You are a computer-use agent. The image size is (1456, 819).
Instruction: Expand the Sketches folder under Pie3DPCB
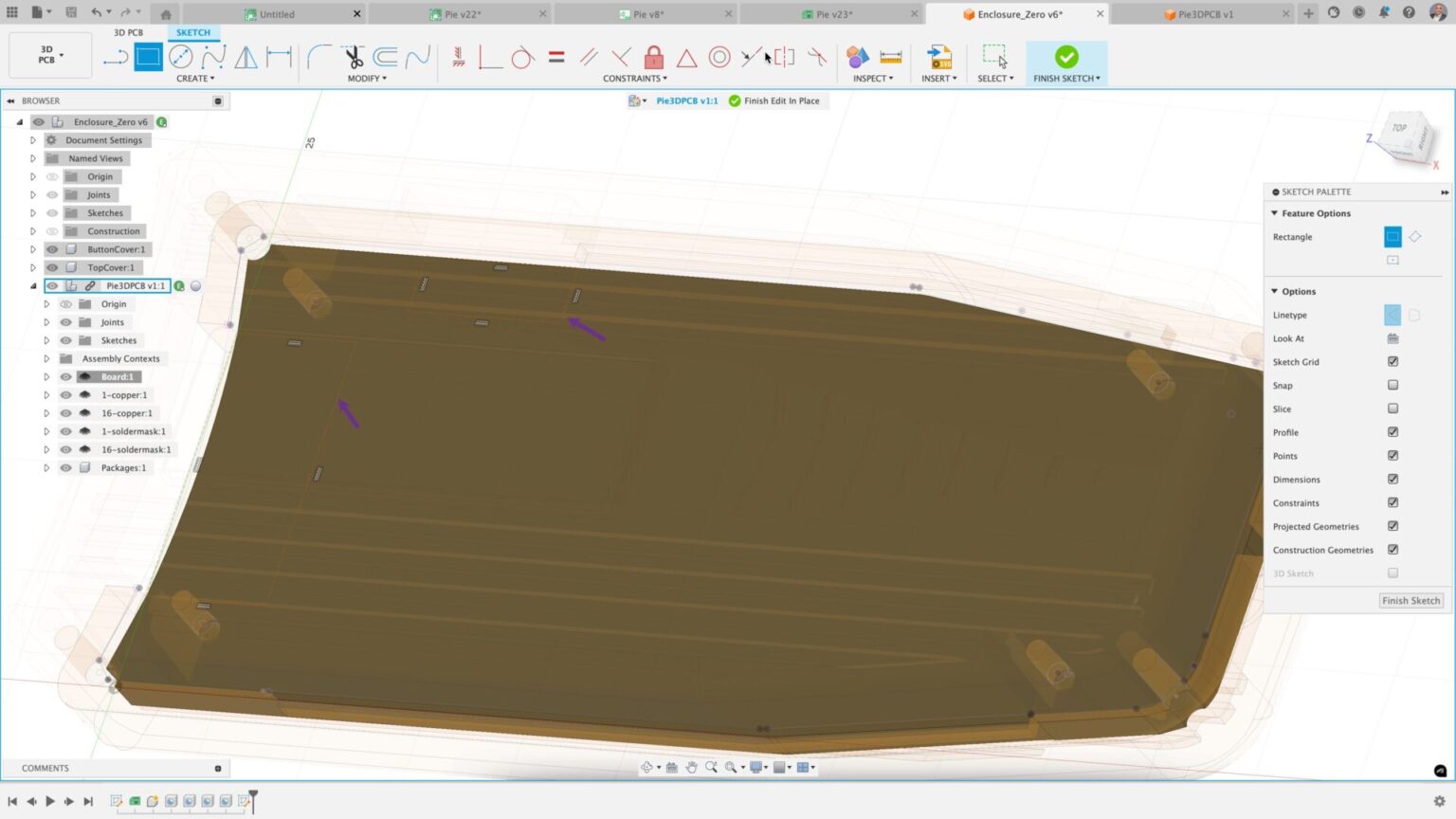point(45,339)
